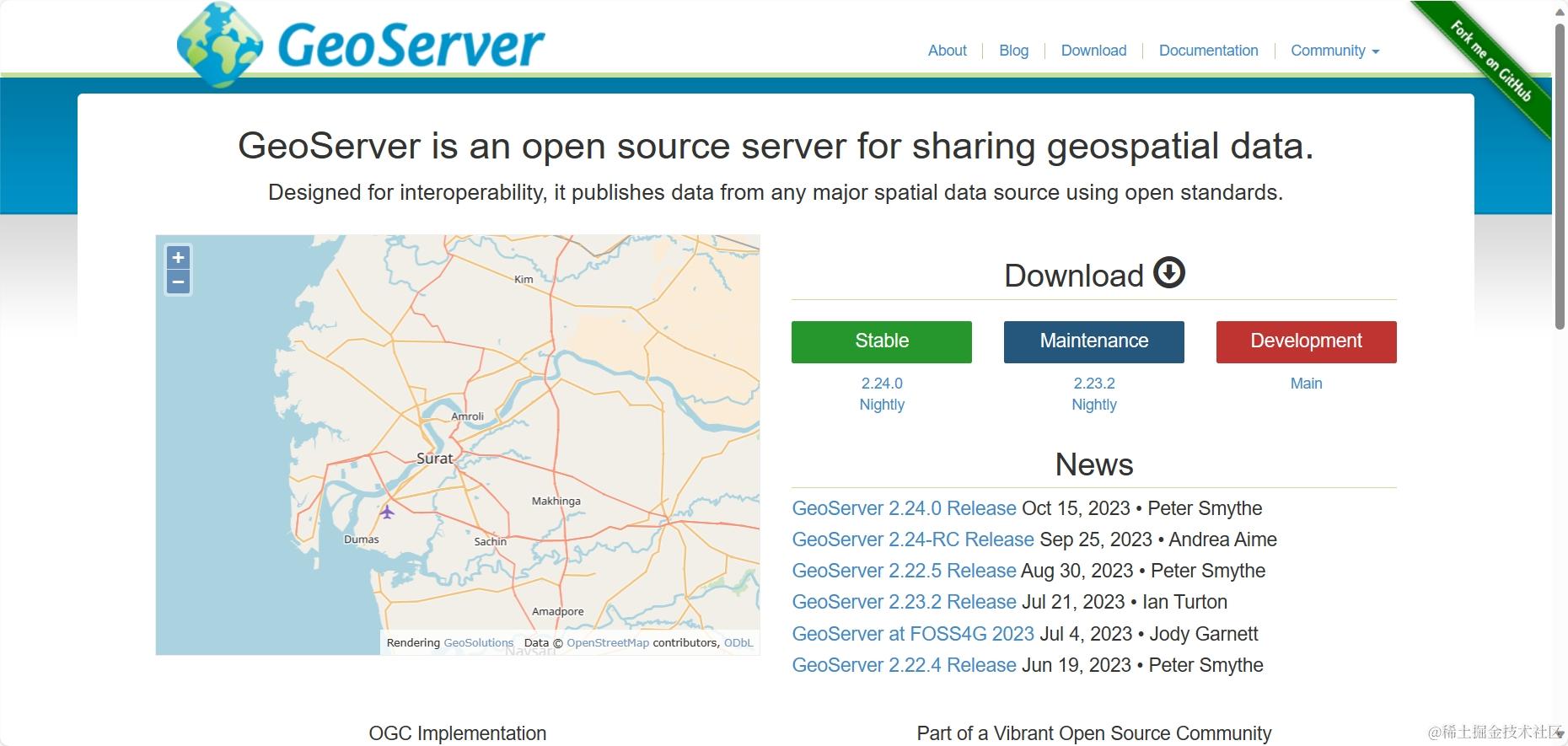Image resolution: width=1568 pixels, height=746 pixels.
Task: Open the Nightly link under Stable
Action: 882,405
